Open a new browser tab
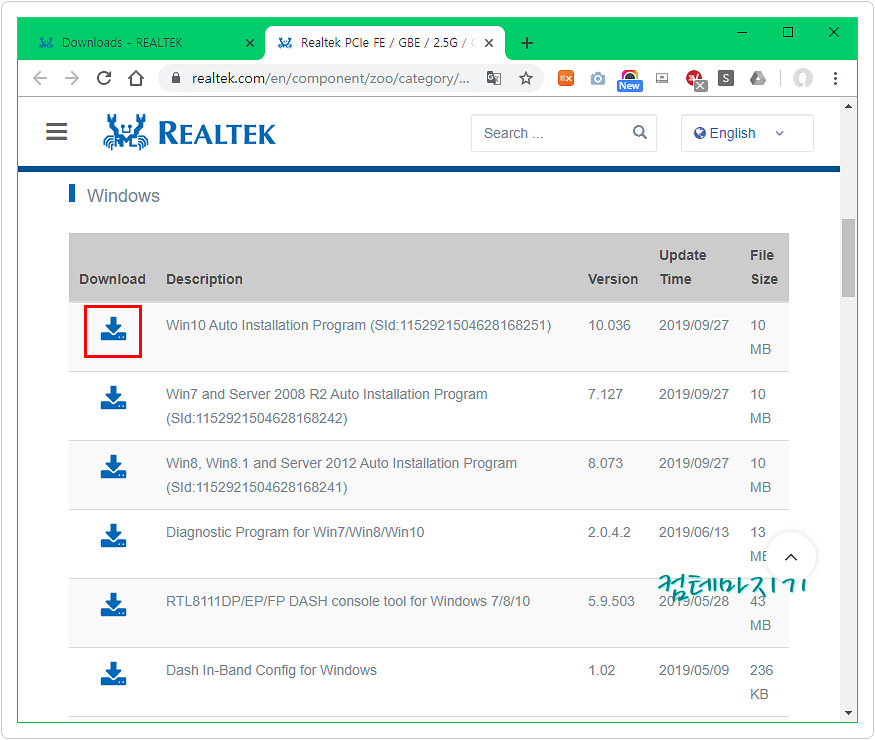The width and height of the screenshot is (875, 740). (527, 43)
